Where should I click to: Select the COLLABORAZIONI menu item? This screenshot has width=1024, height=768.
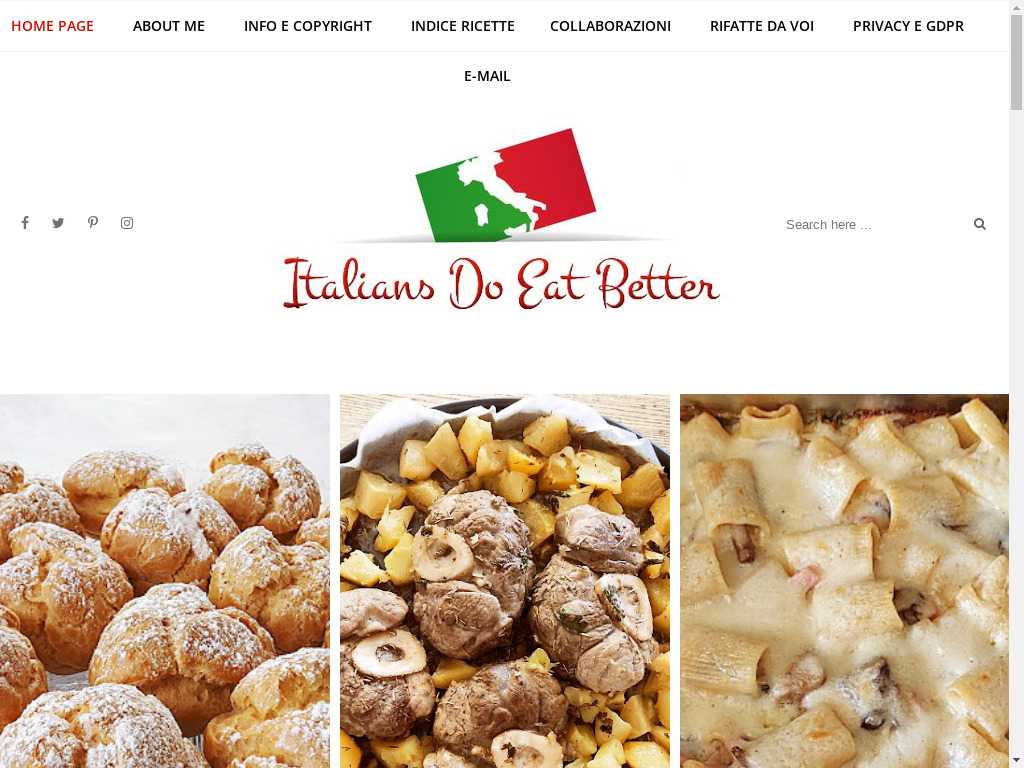(610, 26)
